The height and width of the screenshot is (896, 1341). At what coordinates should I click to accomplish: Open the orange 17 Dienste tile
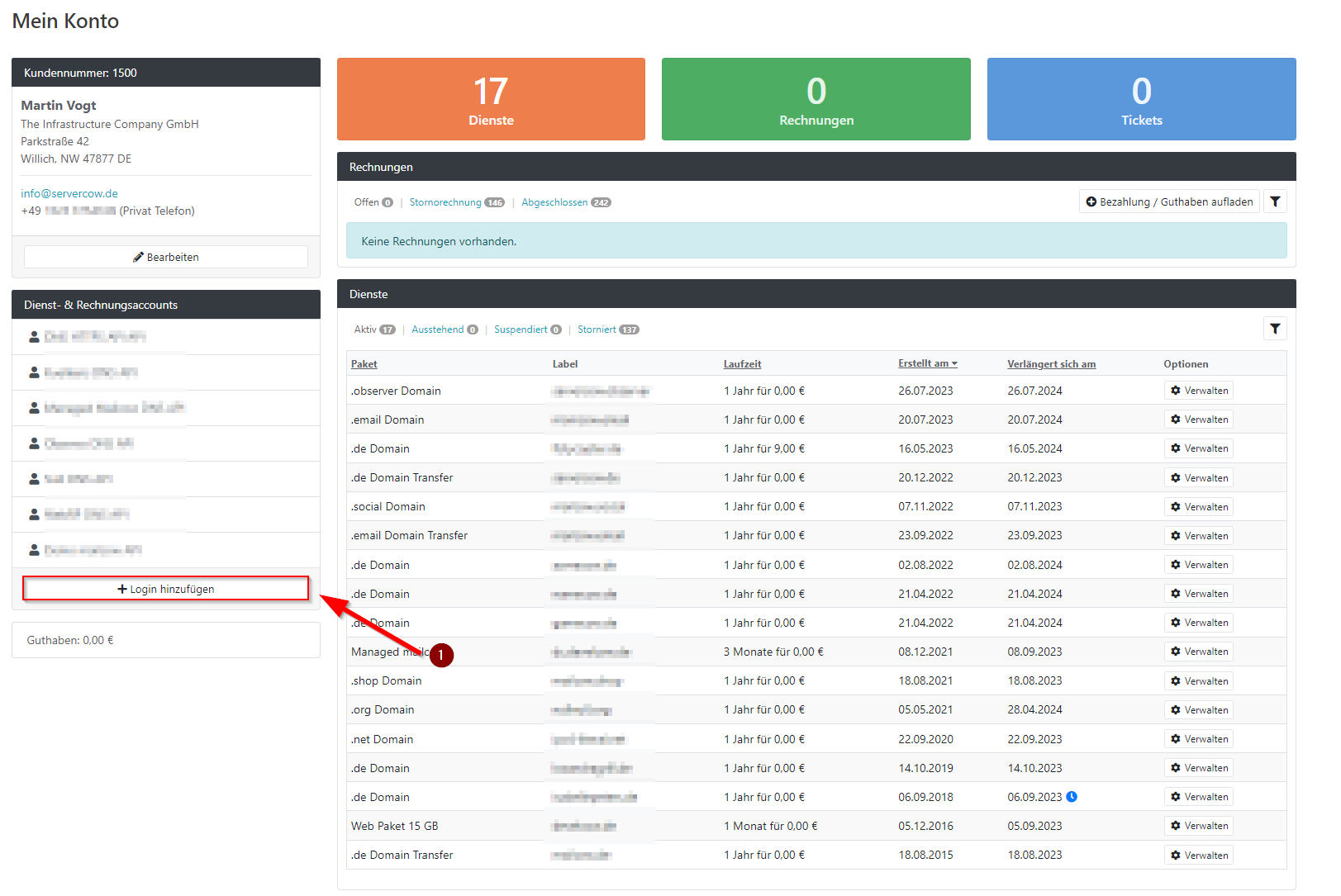point(491,99)
